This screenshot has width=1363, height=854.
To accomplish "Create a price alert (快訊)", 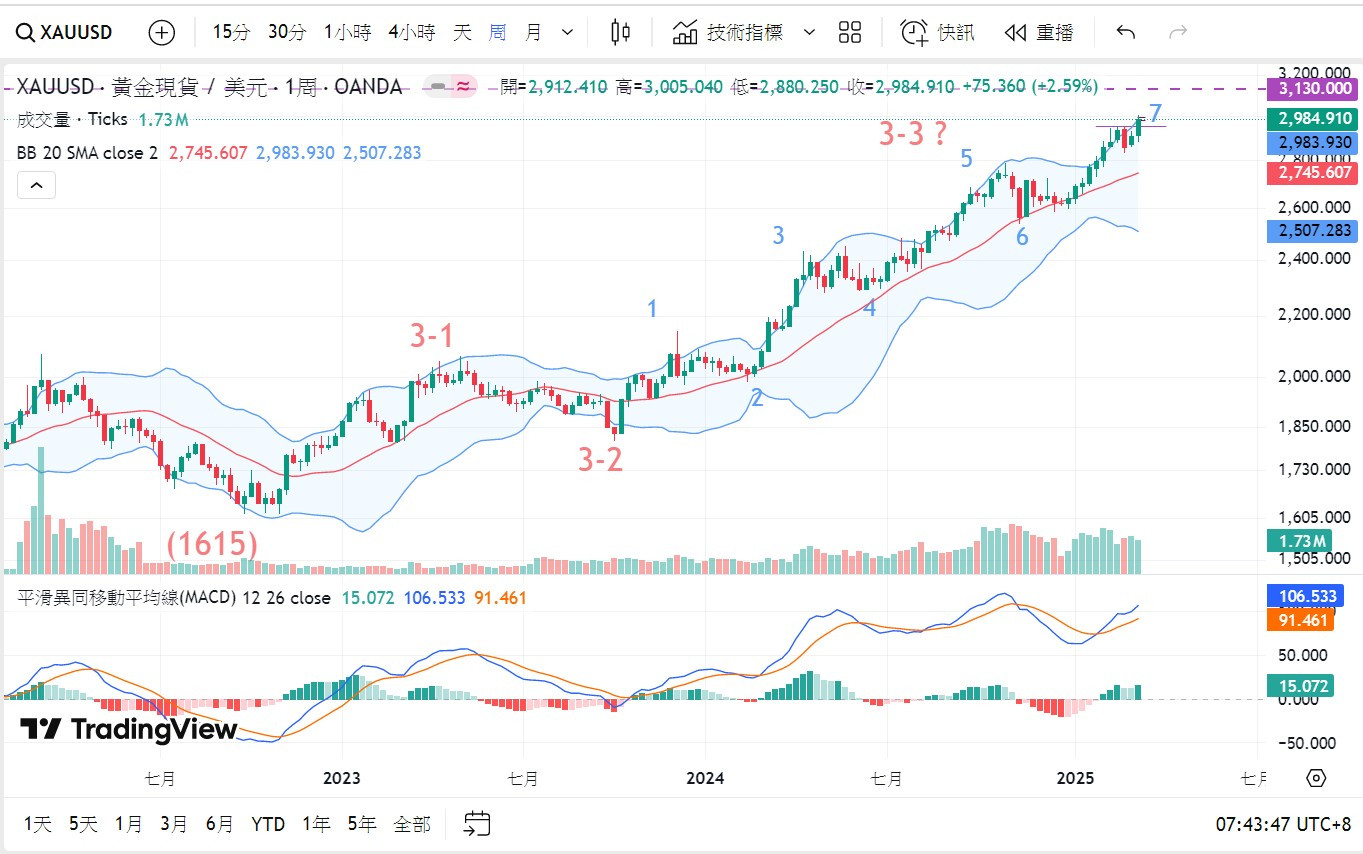I will pyautogui.click(x=937, y=32).
